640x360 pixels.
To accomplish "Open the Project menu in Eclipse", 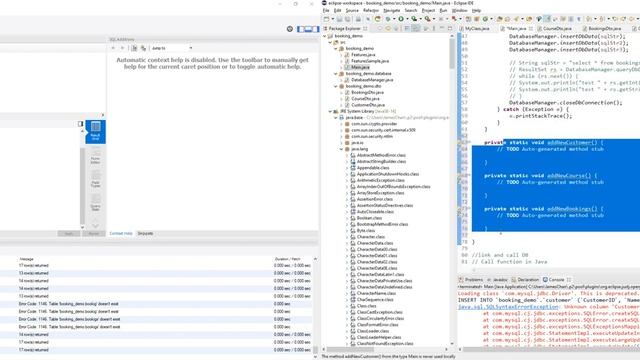I will pos(428,11).
